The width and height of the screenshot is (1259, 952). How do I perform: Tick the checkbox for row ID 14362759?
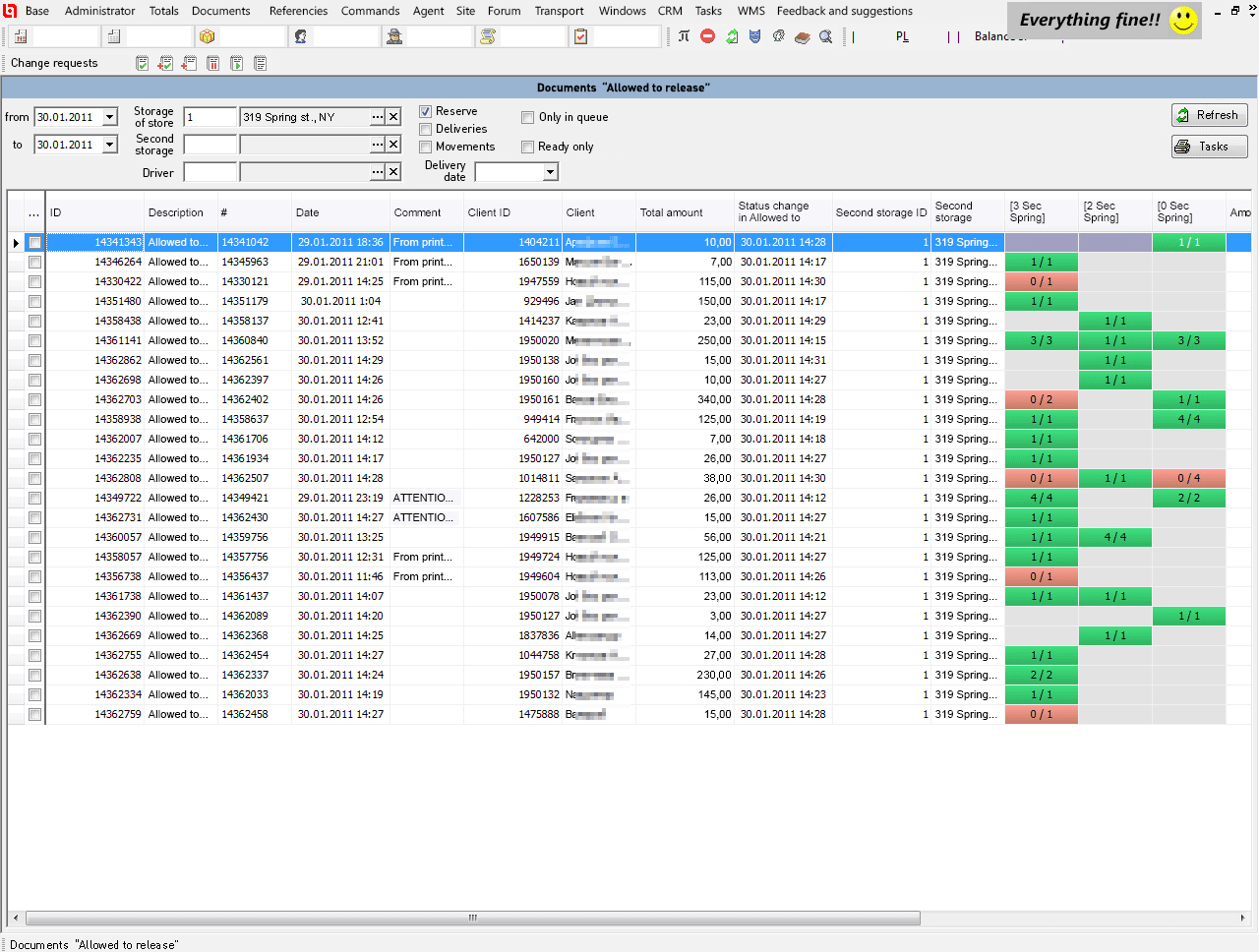[x=35, y=714]
